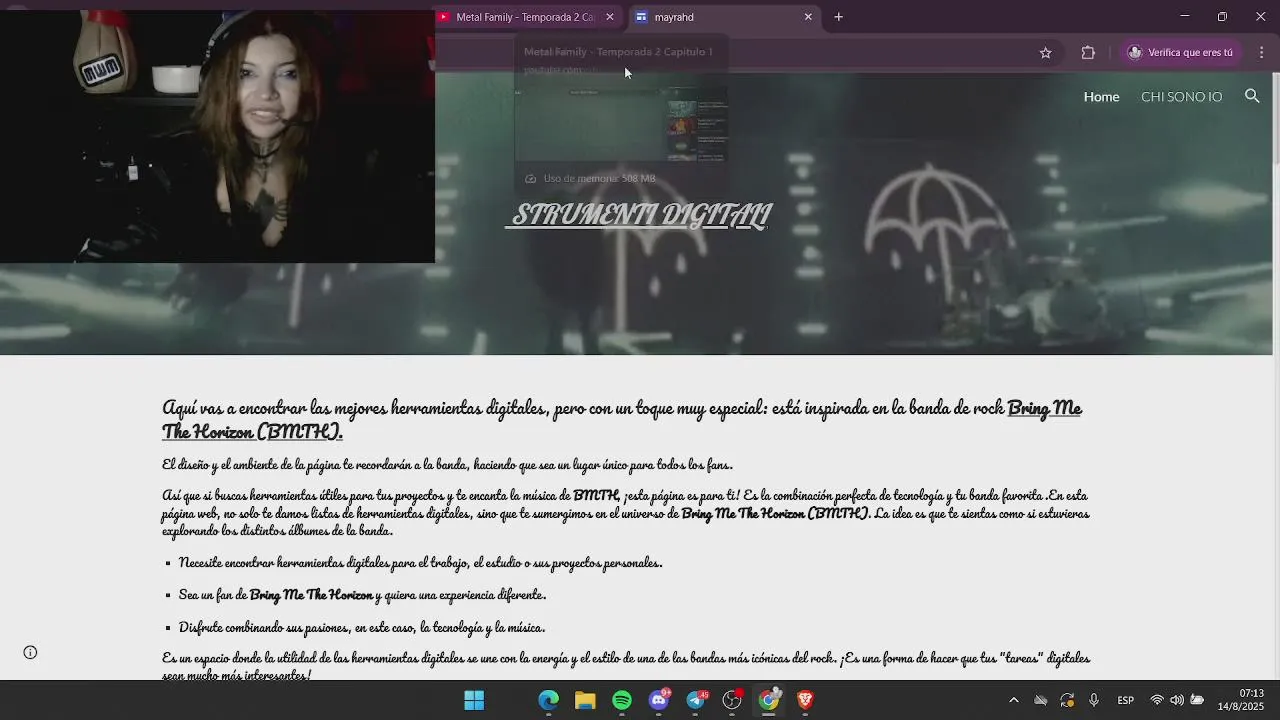Open the volume speaker control

1177,700
